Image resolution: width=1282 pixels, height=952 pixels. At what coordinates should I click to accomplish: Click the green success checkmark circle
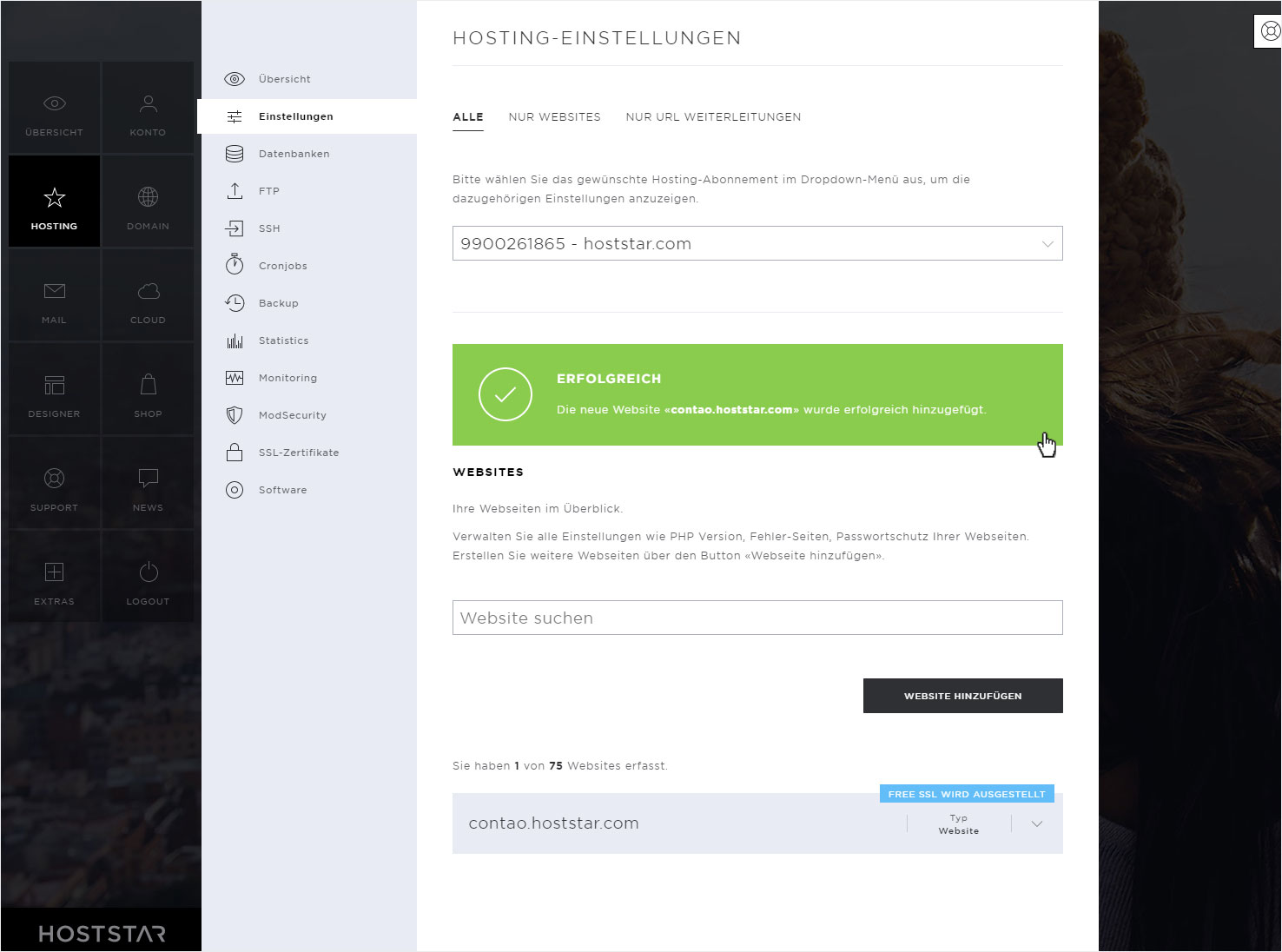[x=506, y=394]
